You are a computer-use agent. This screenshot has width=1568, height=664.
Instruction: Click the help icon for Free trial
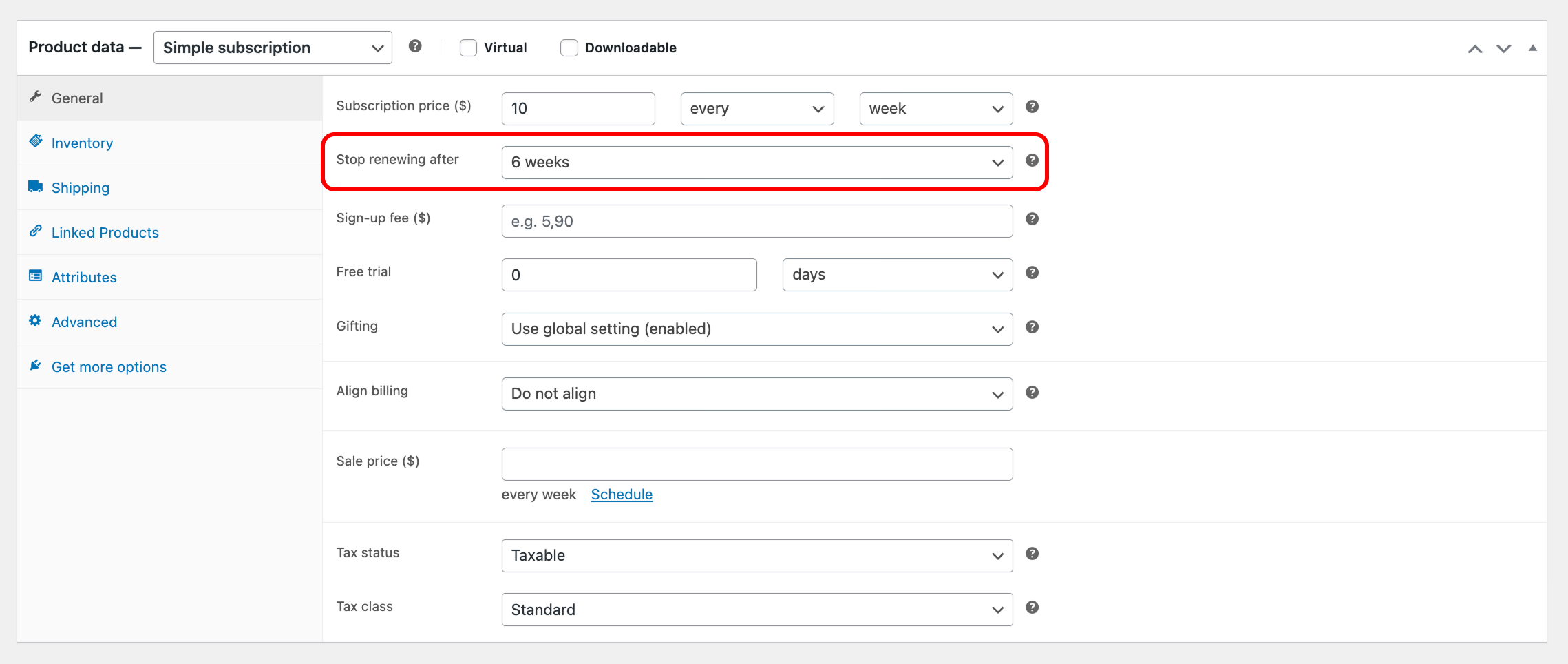point(1032,273)
